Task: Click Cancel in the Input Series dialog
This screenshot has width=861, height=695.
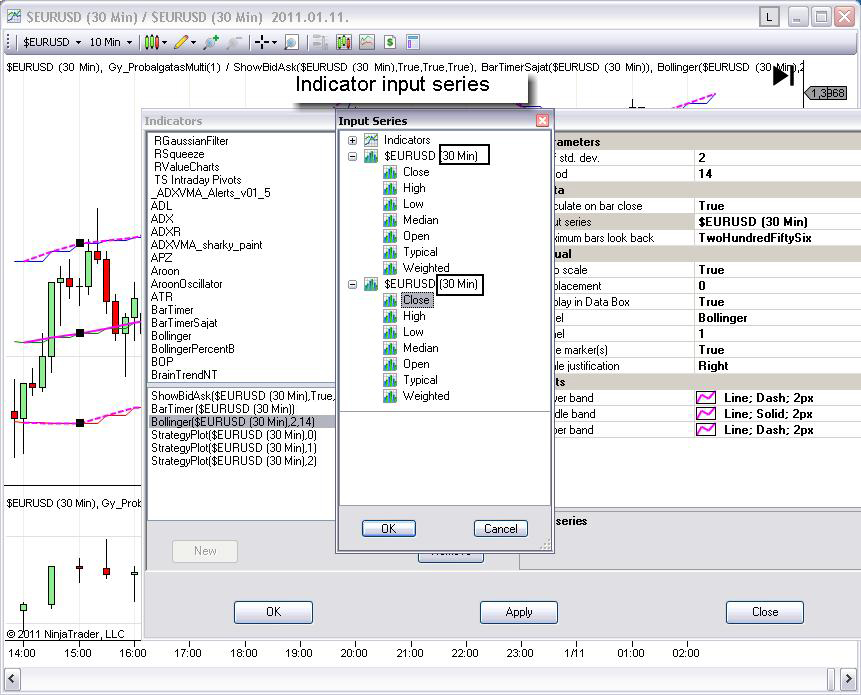Action: 500,529
